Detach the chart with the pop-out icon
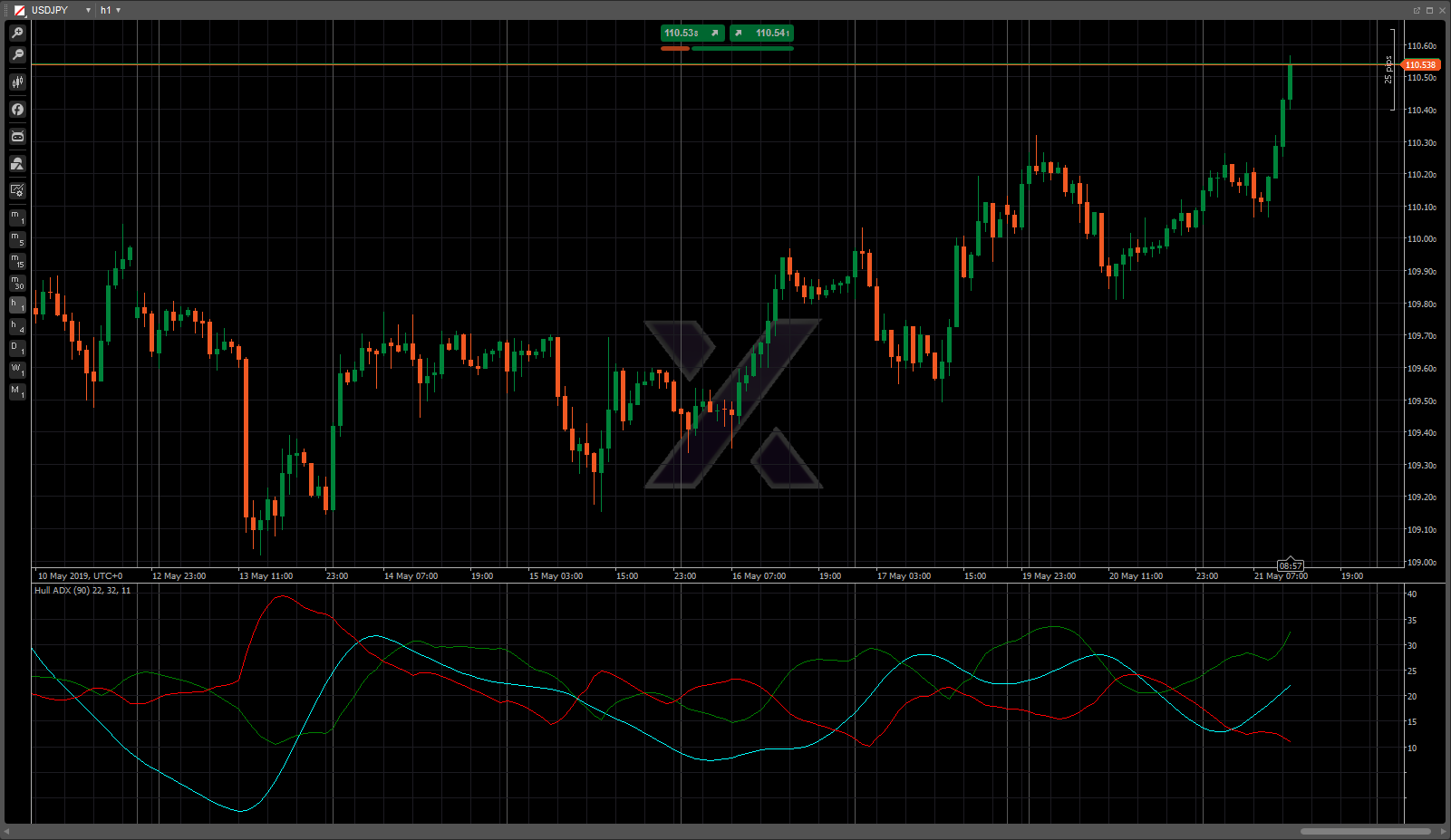The width and height of the screenshot is (1451, 840). 1417,10
